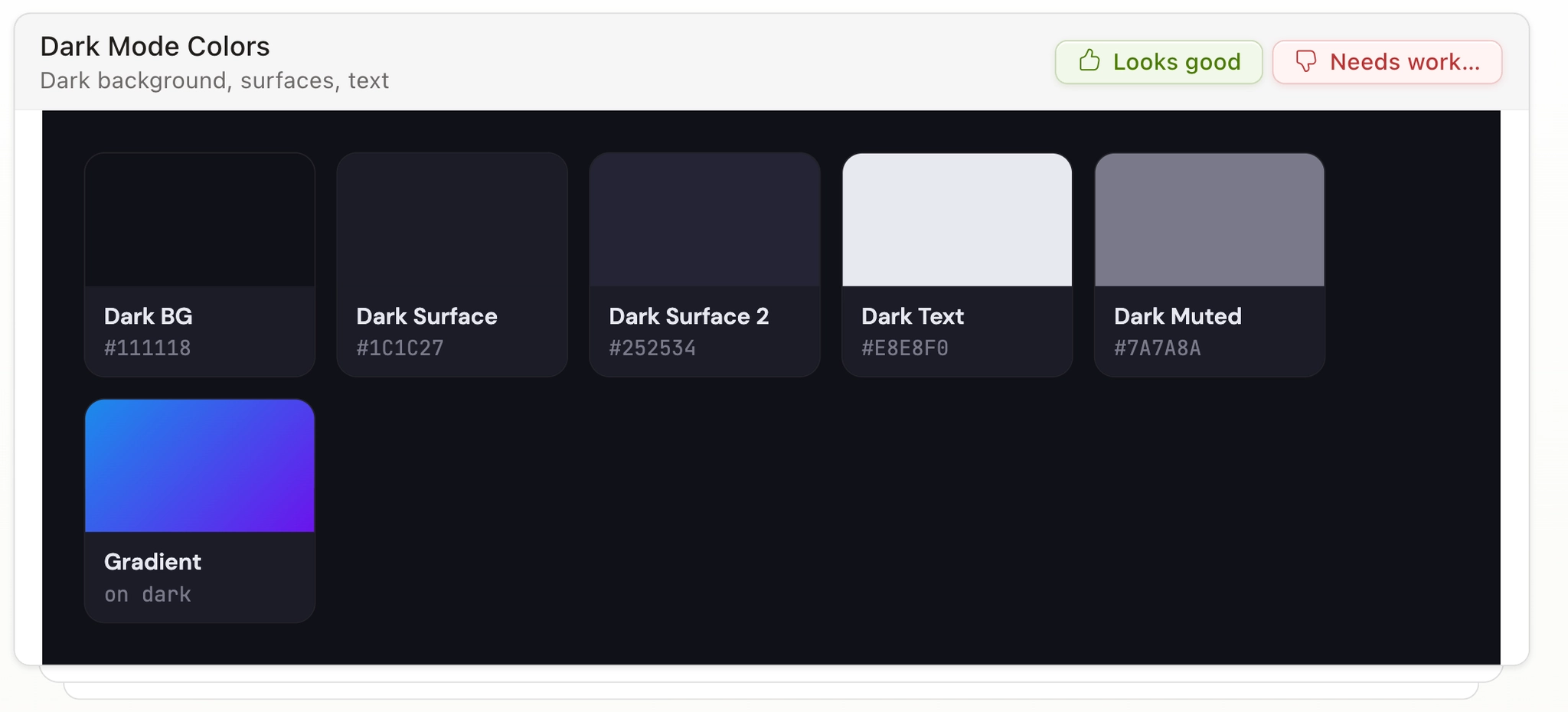Click the Dark Muted label text
Viewport: 1568px width, 712px height.
coord(1178,316)
